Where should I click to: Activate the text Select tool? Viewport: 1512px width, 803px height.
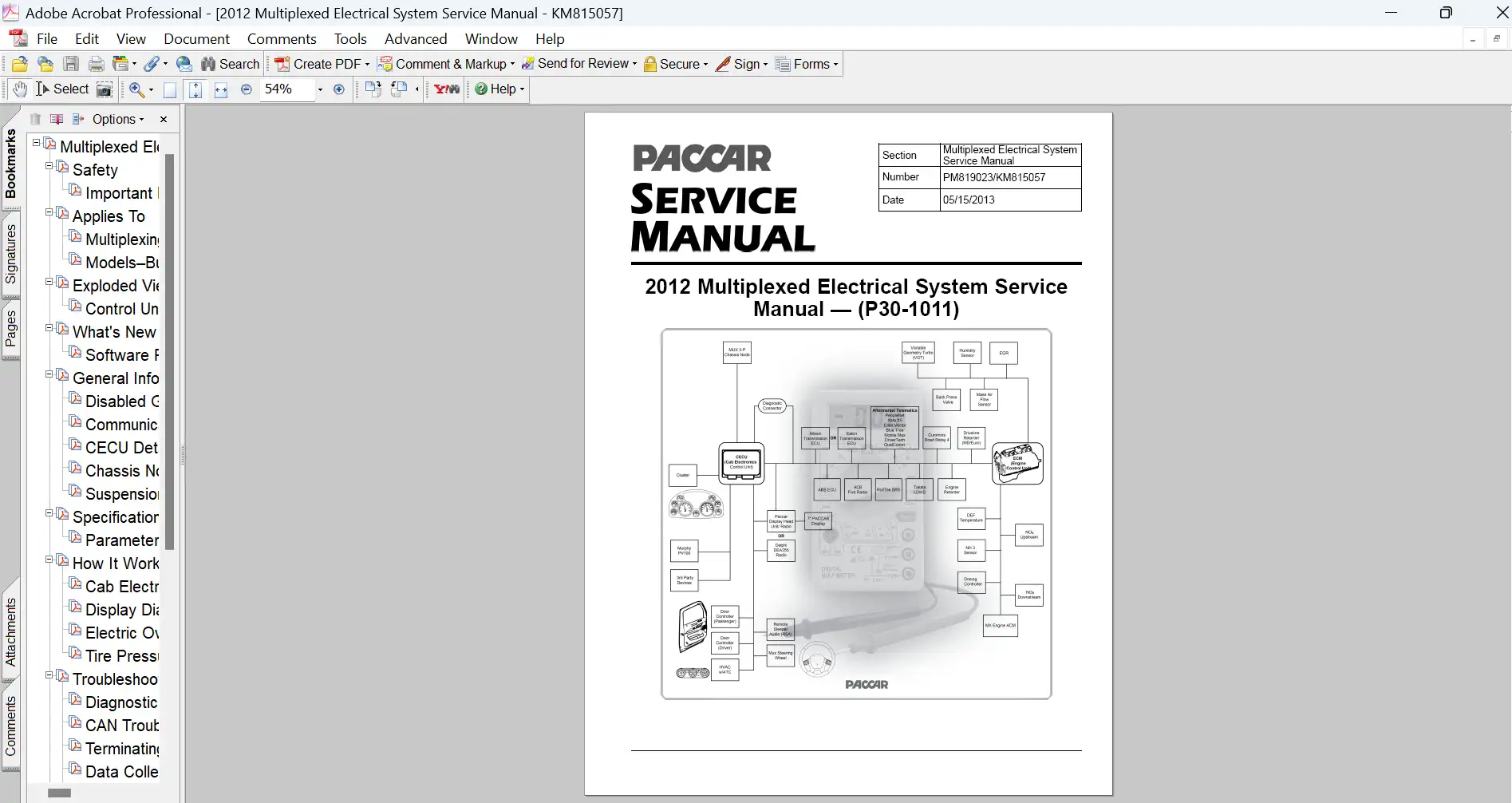pos(62,89)
